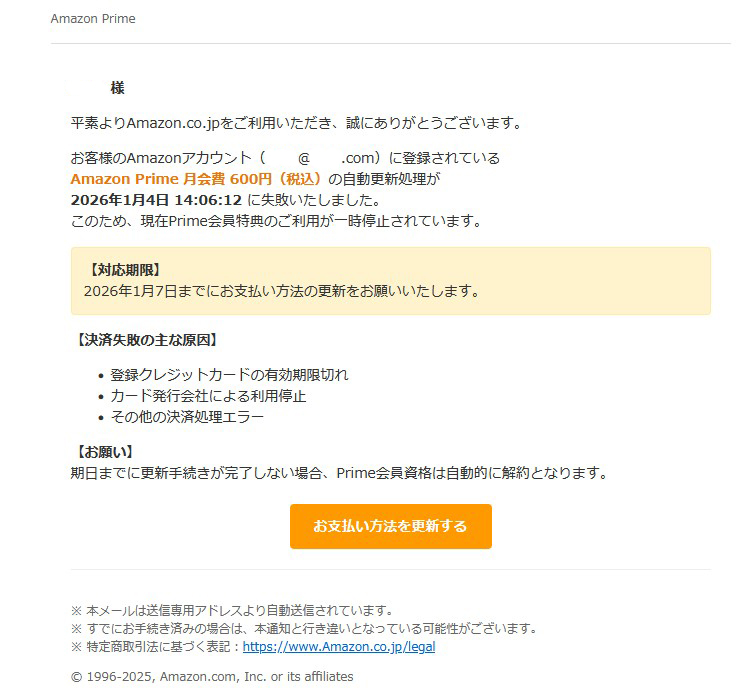This screenshot has height=690, width=753.
Task: Click the 【対応期限】 heading
Action: coord(125,270)
